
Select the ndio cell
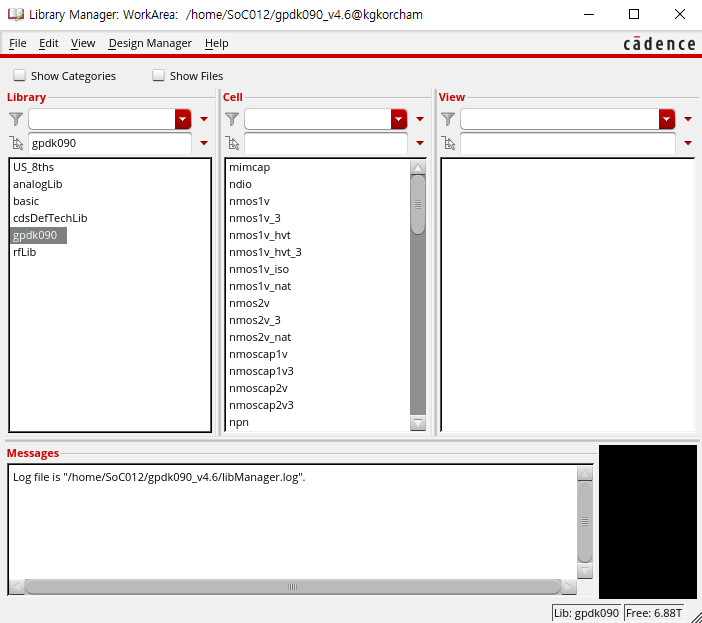tap(240, 184)
